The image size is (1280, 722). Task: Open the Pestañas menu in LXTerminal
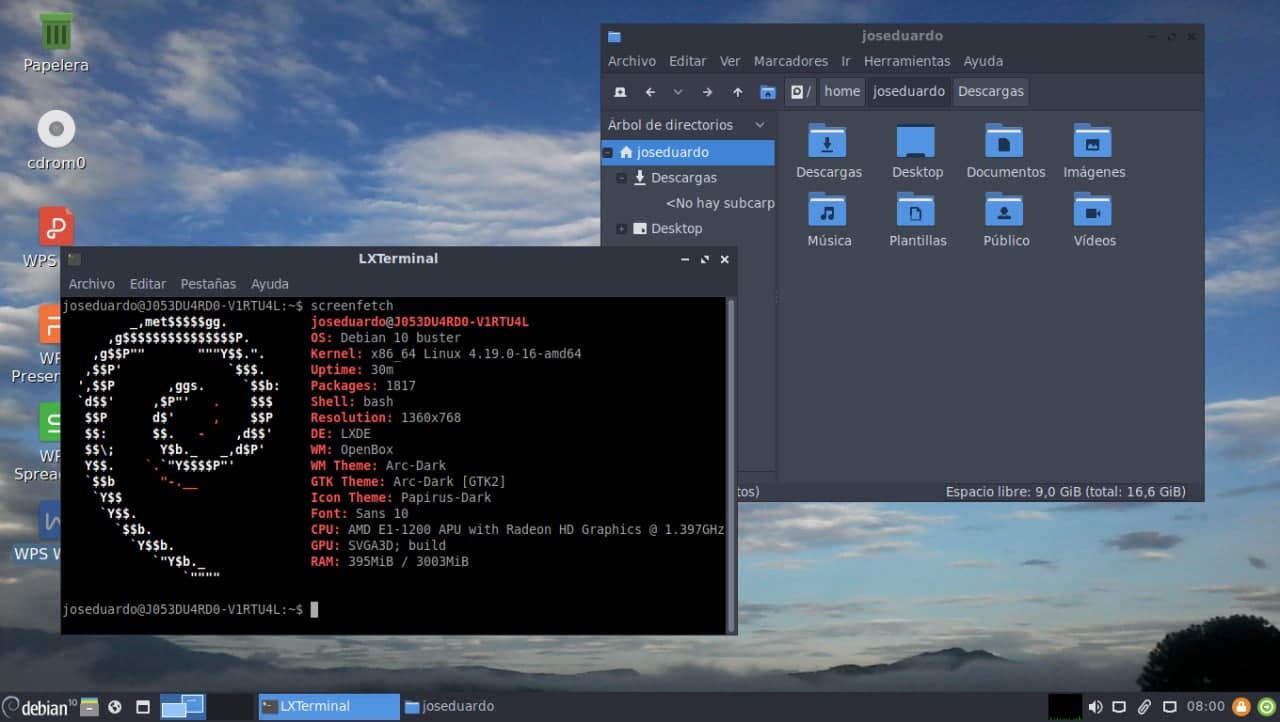[208, 284]
